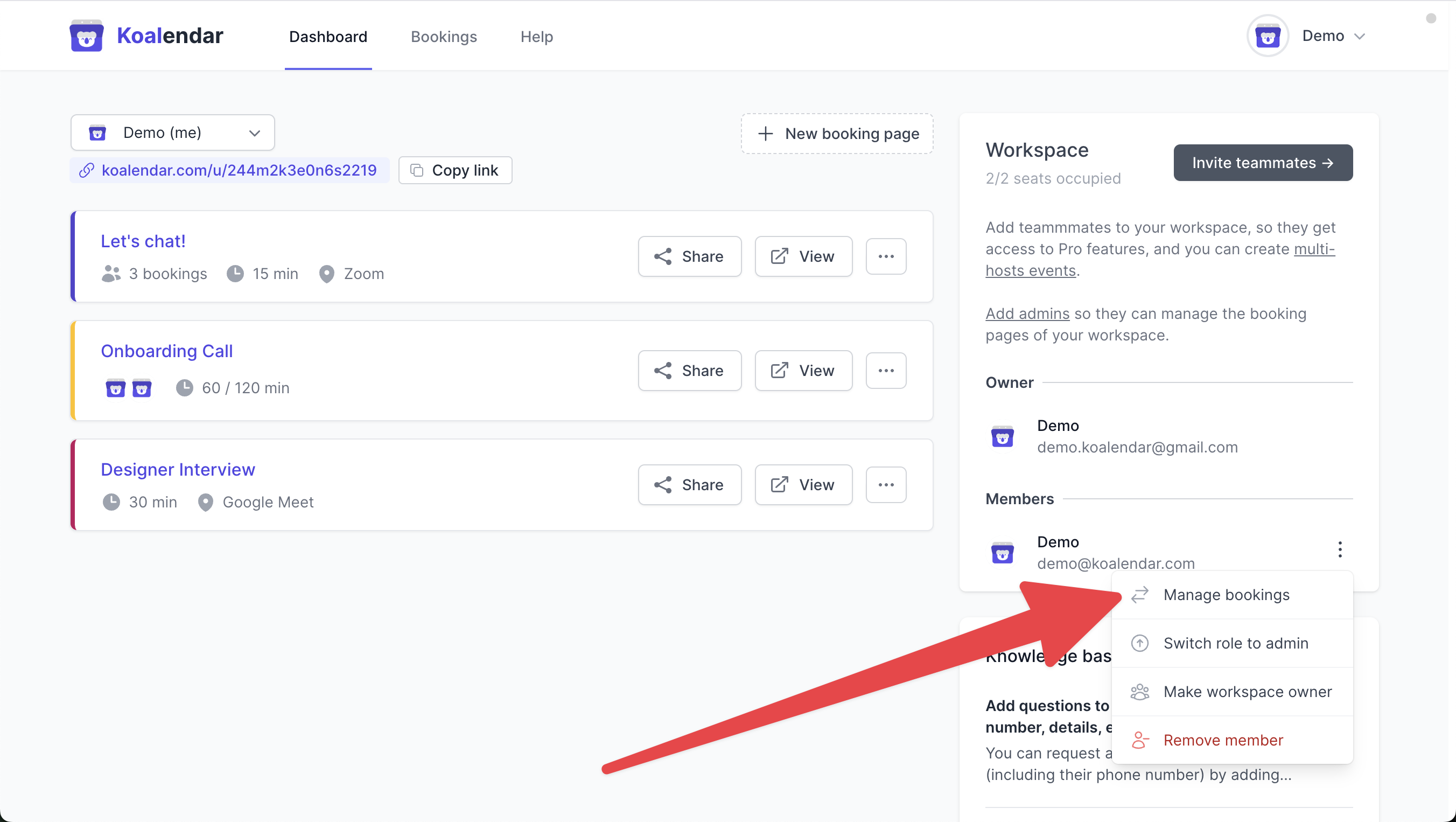This screenshot has height=822, width=1456.
Task: Click the 60 / 120 min clock icon
Action: pos(184,388)
